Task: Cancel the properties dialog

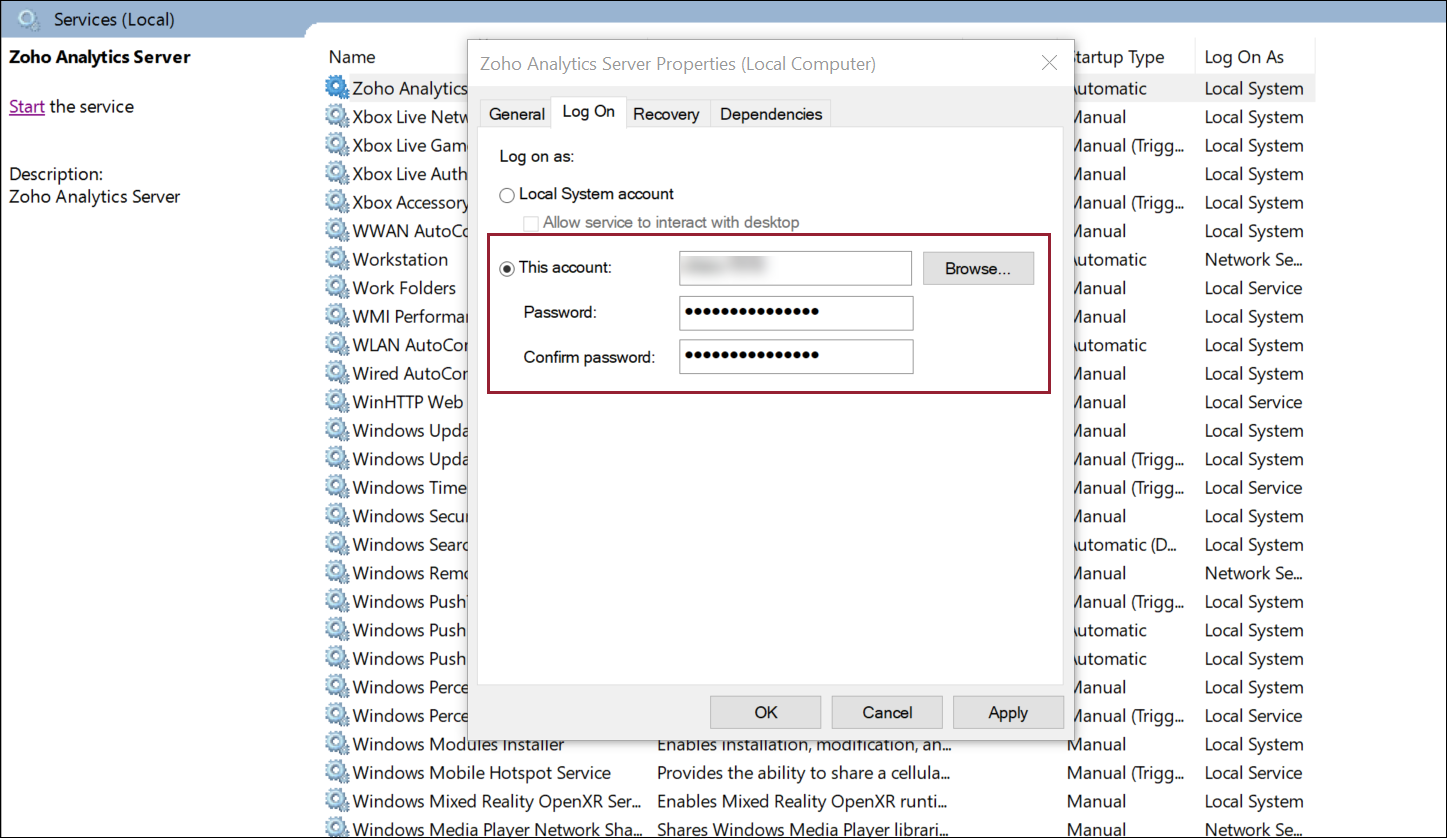Action: point(887,712)
